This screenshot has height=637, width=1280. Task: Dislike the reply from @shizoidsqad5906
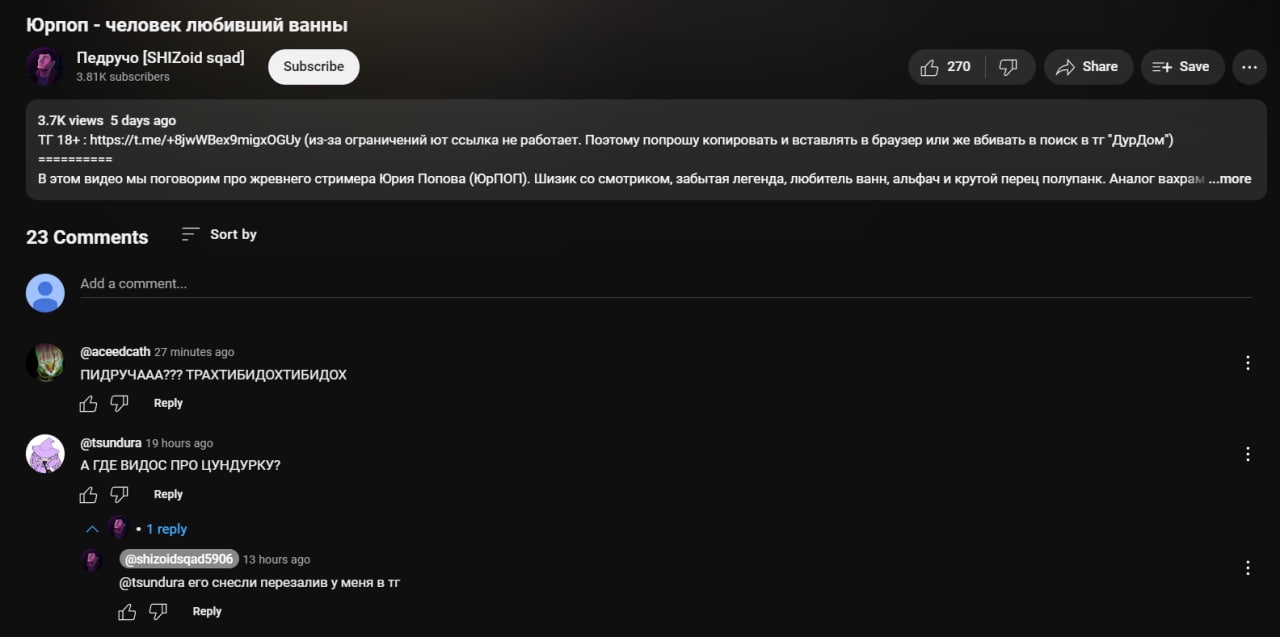pos(158,611)
